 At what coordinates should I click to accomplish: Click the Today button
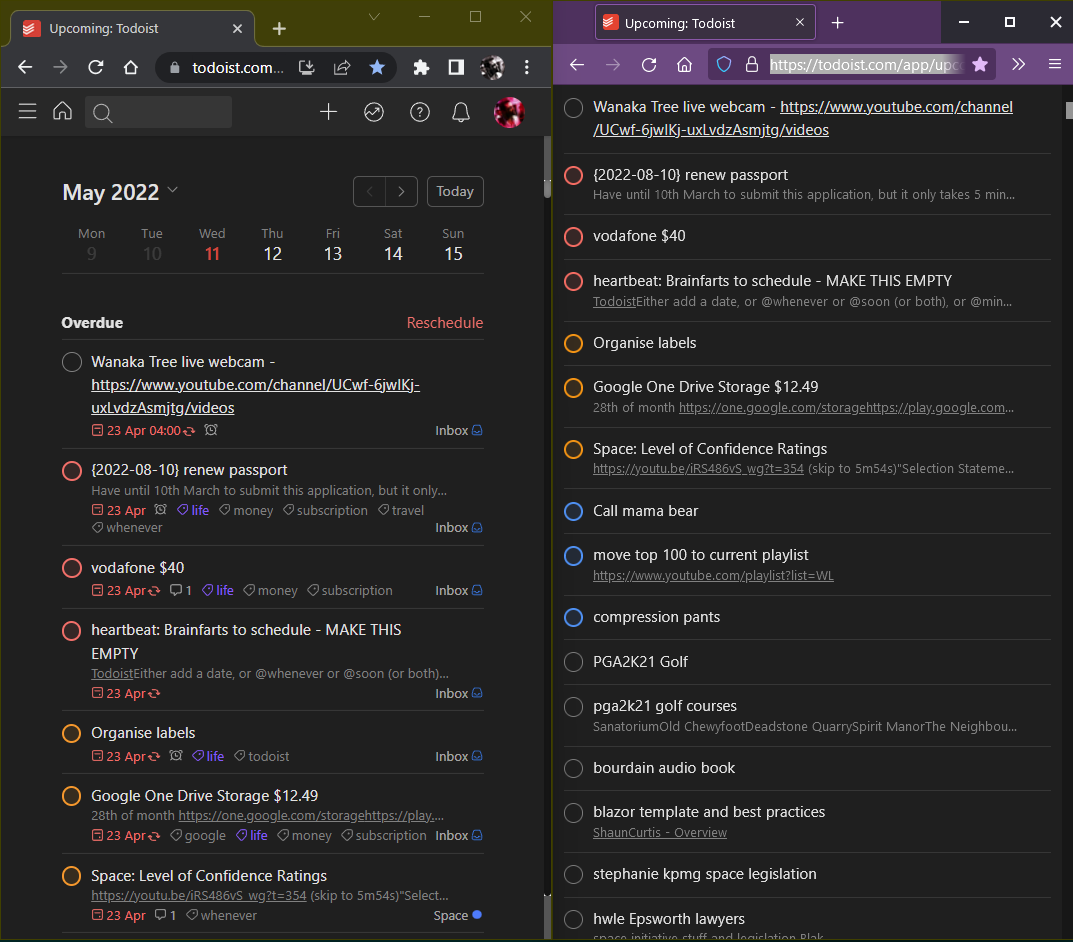tap(455, 192)
